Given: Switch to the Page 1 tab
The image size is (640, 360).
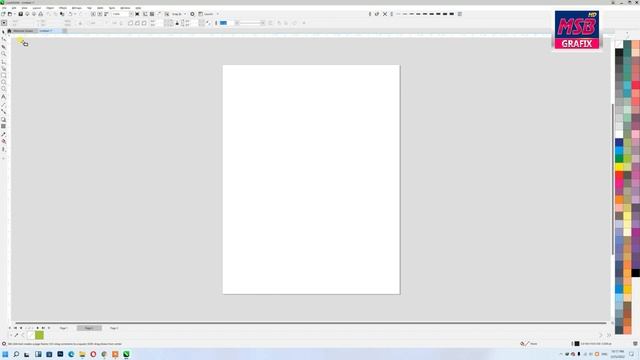Looking at the screenshot, I should pos(63,328).
